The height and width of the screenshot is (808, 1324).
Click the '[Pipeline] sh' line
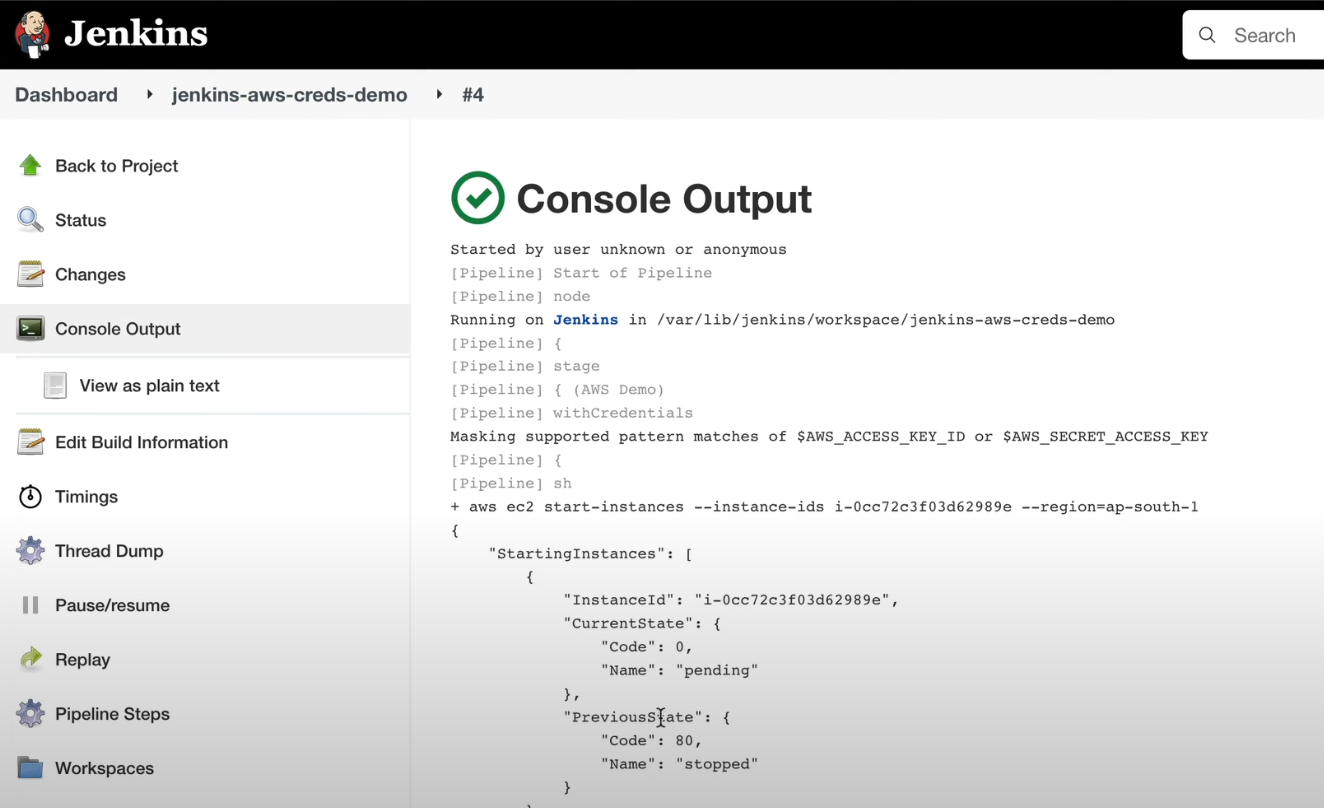pos(511,483)
